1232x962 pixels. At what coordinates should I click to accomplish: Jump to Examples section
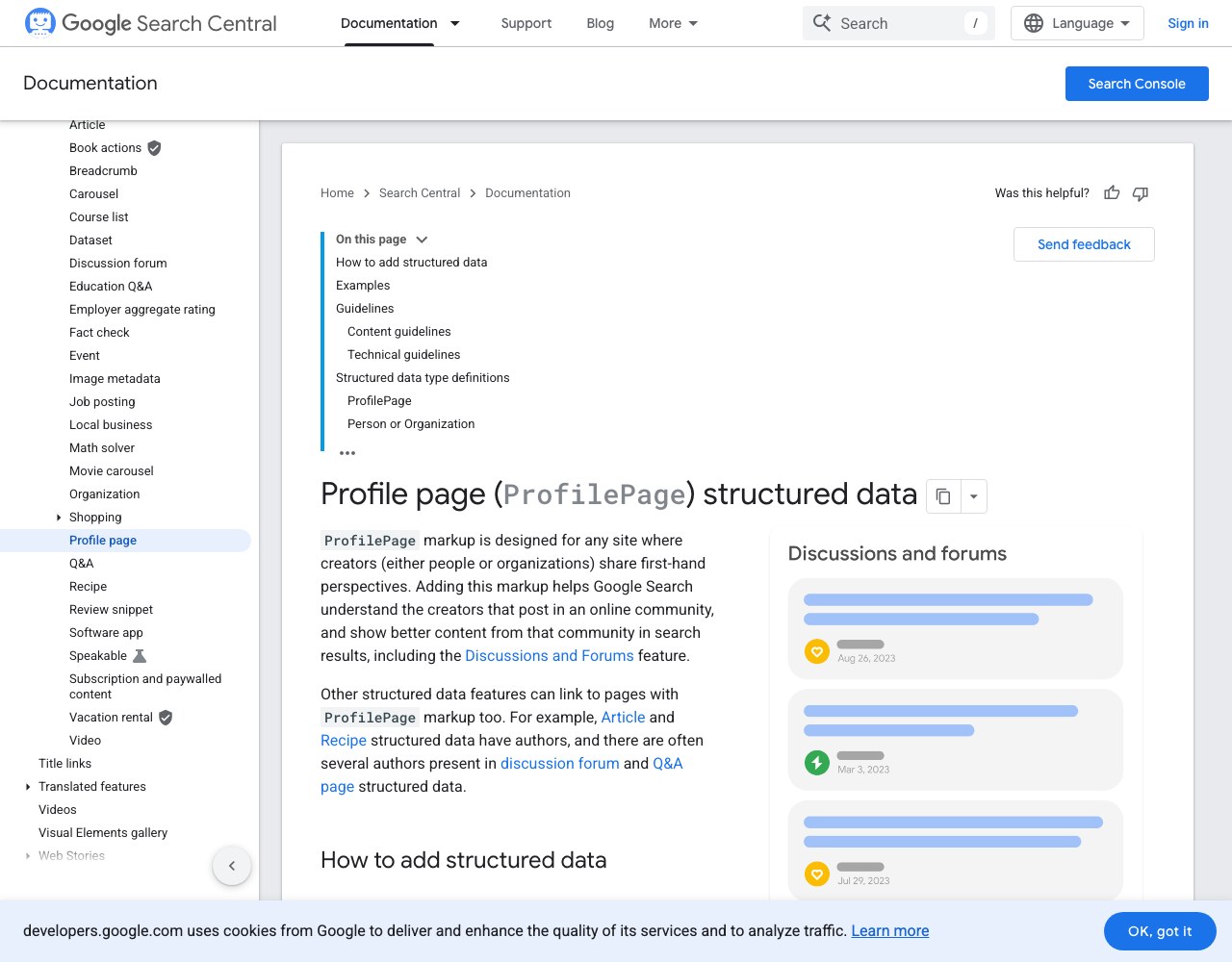coord(363,286)
